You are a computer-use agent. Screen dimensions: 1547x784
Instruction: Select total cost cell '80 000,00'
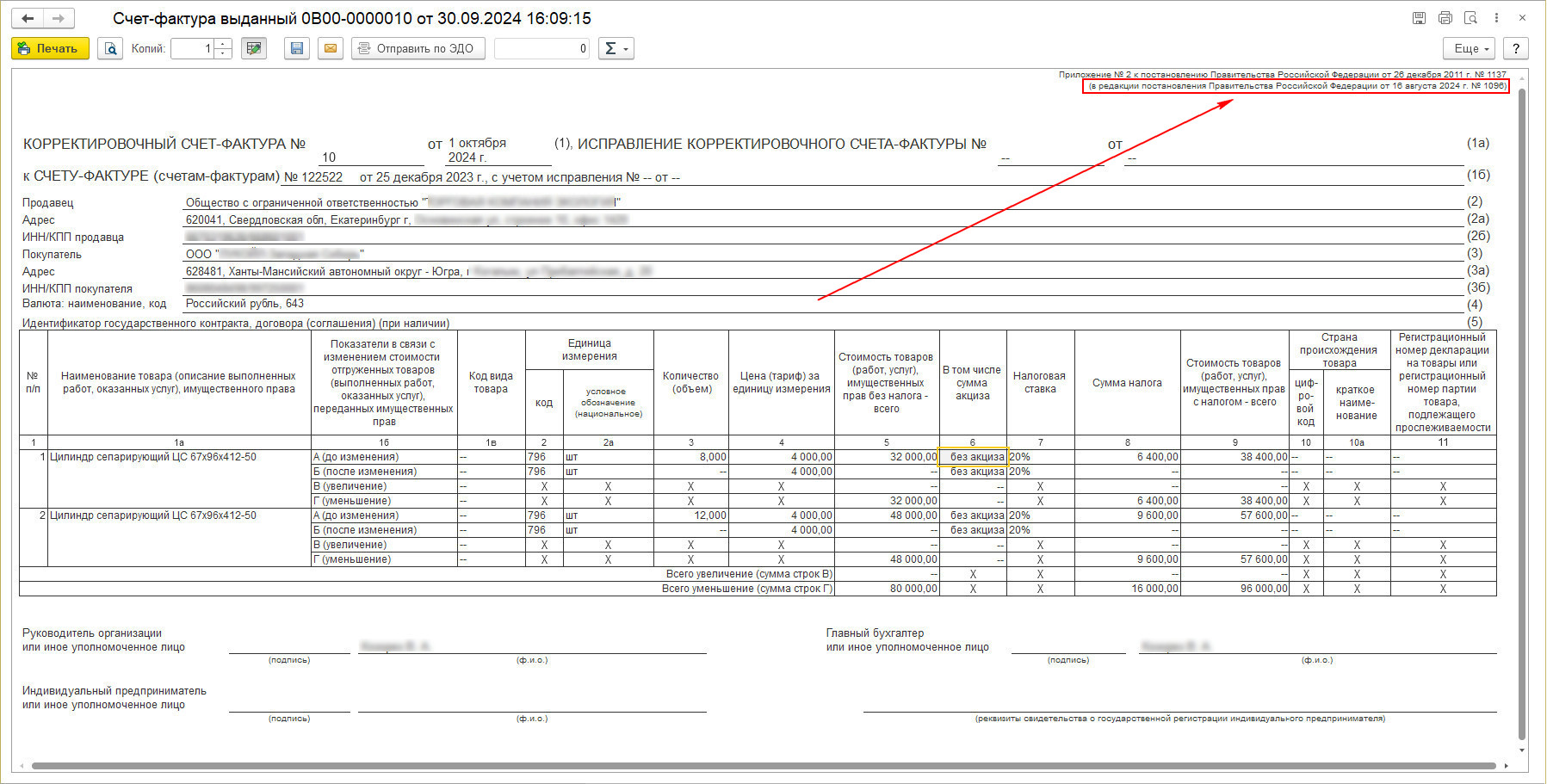point(887,589)
